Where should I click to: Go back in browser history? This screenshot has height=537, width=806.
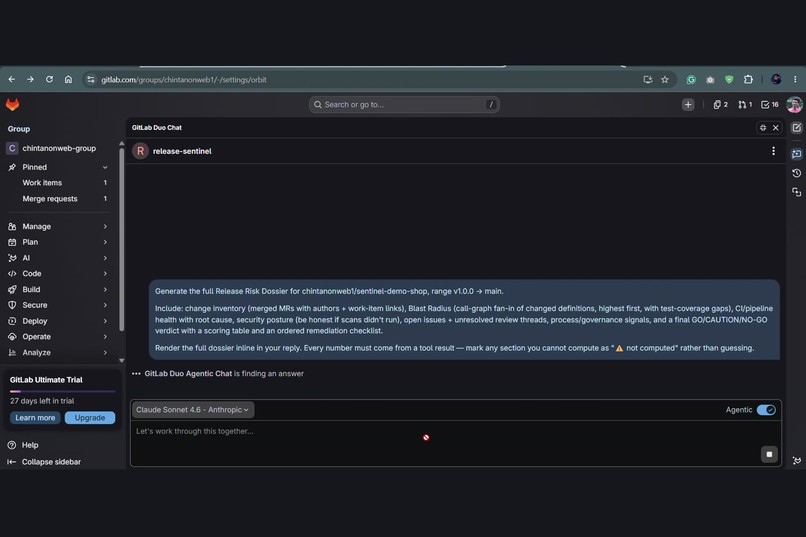11,80
